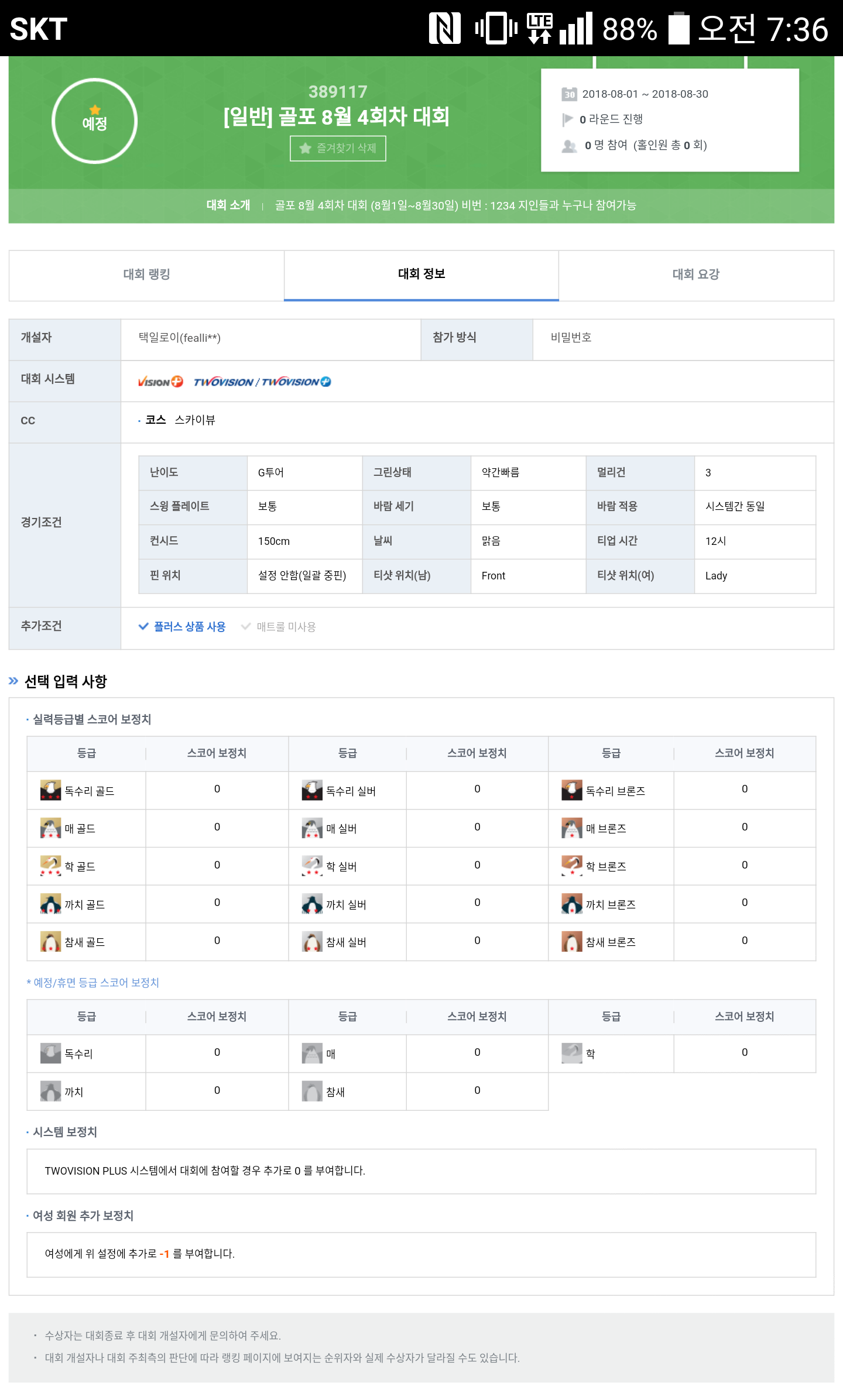Toggle the 매트룰 미사용 checkmark
This screenshot has height=1400, width=843.
click(246, 626)
